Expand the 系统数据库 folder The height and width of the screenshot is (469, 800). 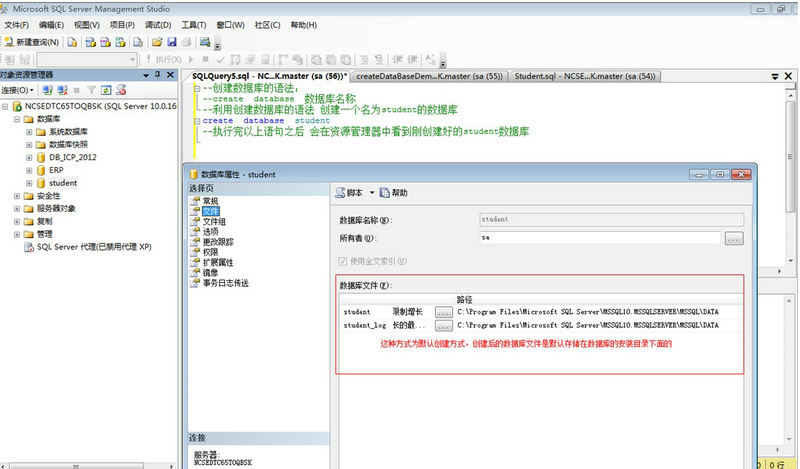point(29,132)
